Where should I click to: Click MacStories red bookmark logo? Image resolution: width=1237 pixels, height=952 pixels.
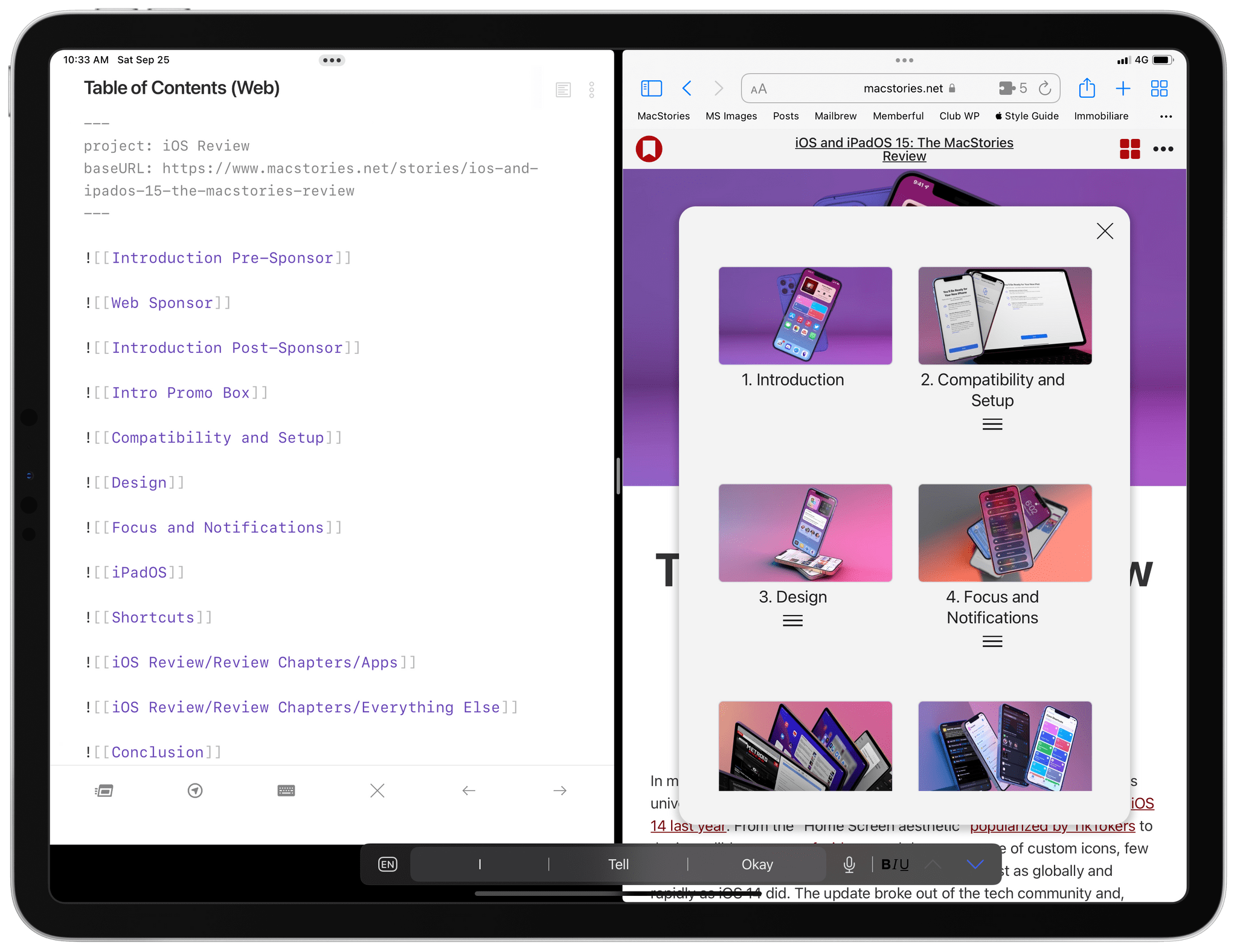pos(649,149)
